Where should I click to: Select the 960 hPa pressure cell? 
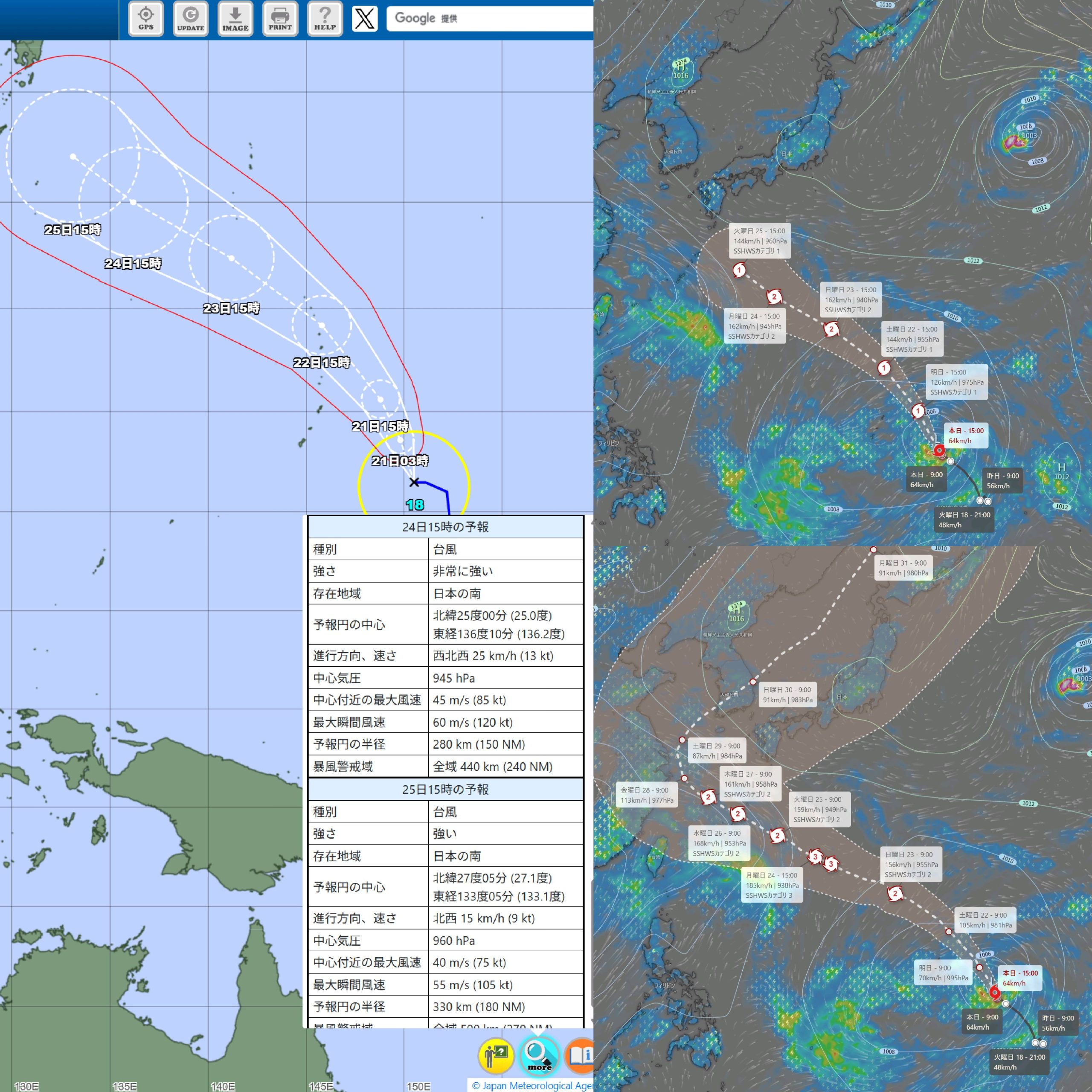(506, 941)
